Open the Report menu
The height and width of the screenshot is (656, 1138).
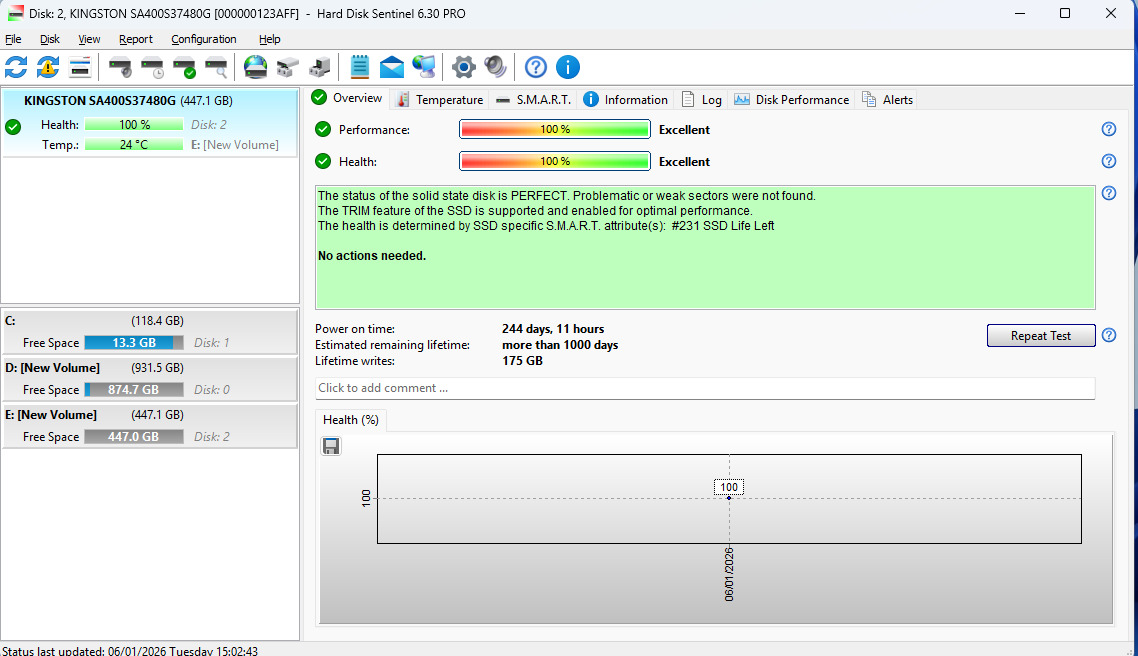[136, 39]
